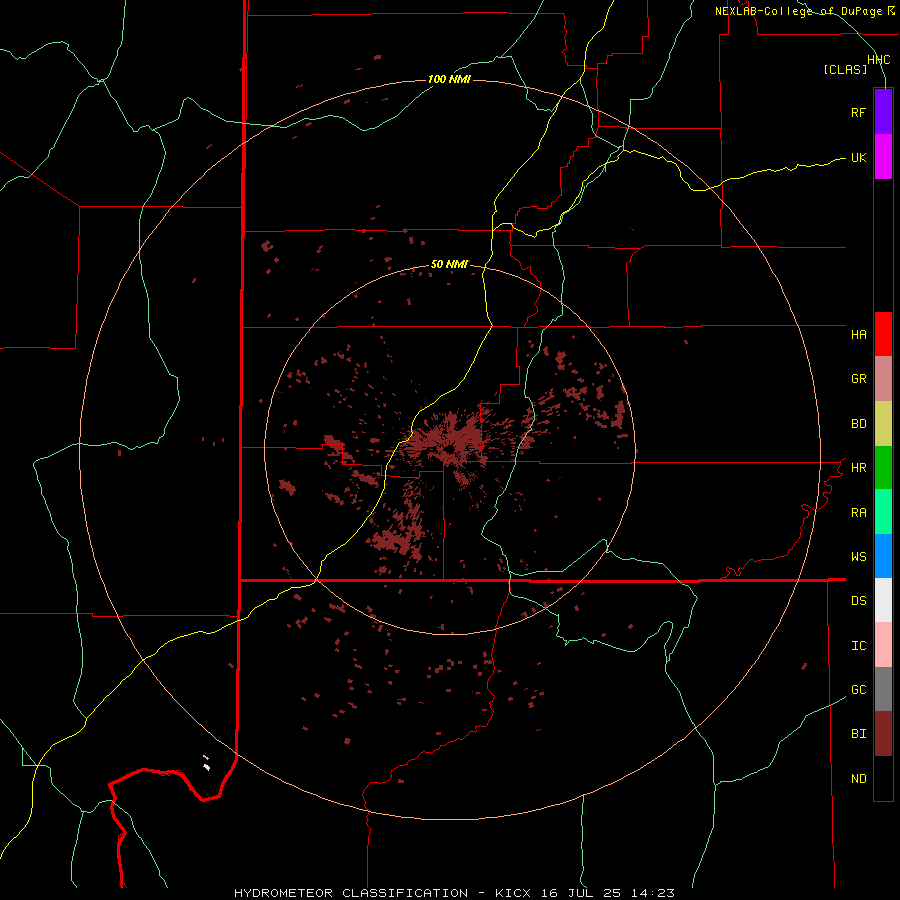Pick the dark green HR legend swatch
Image resolution: width=900 pixels, height=900 pixels.
pyautogui.click(x=883, y=468)
